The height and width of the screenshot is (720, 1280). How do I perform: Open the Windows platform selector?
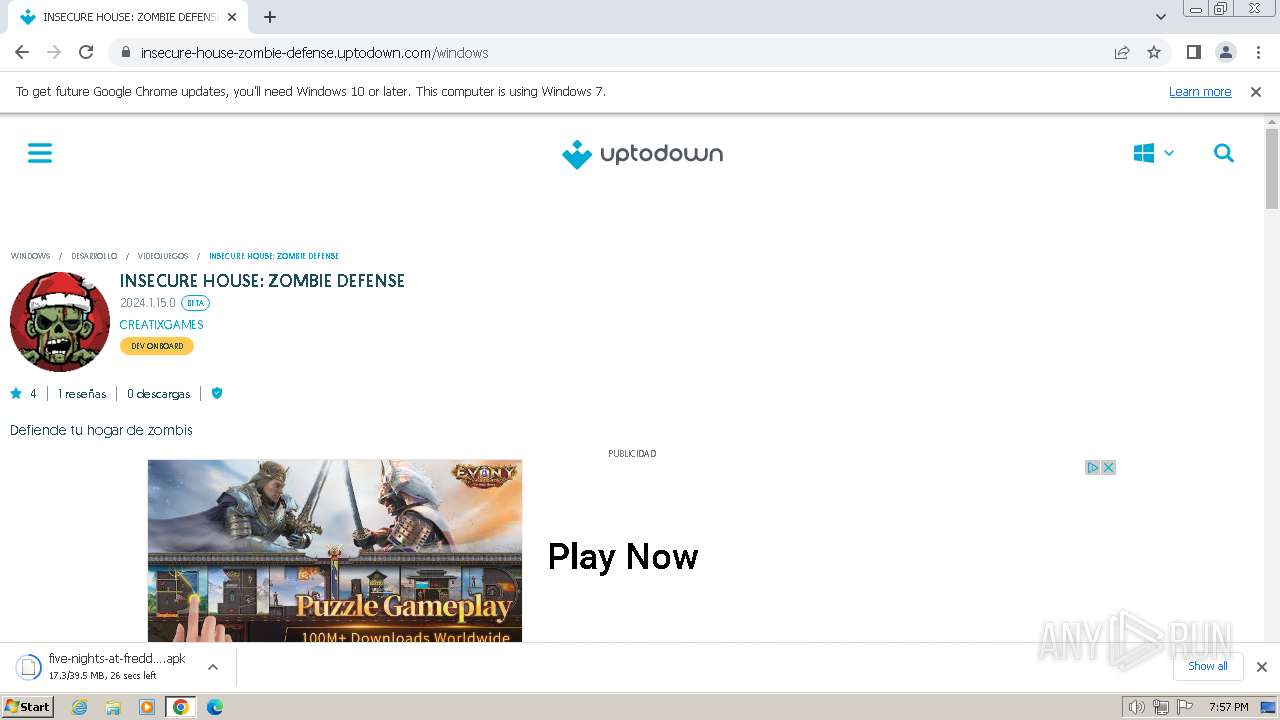coord(1154,153)
